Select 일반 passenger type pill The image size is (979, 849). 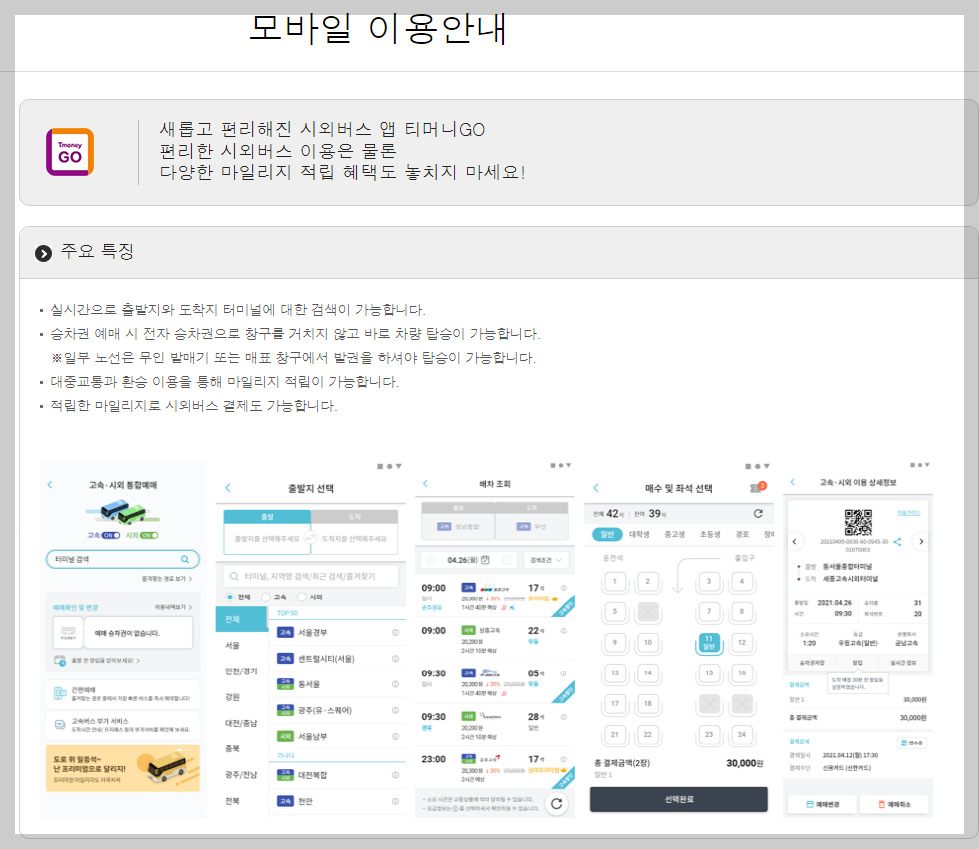tap(607, 534)
